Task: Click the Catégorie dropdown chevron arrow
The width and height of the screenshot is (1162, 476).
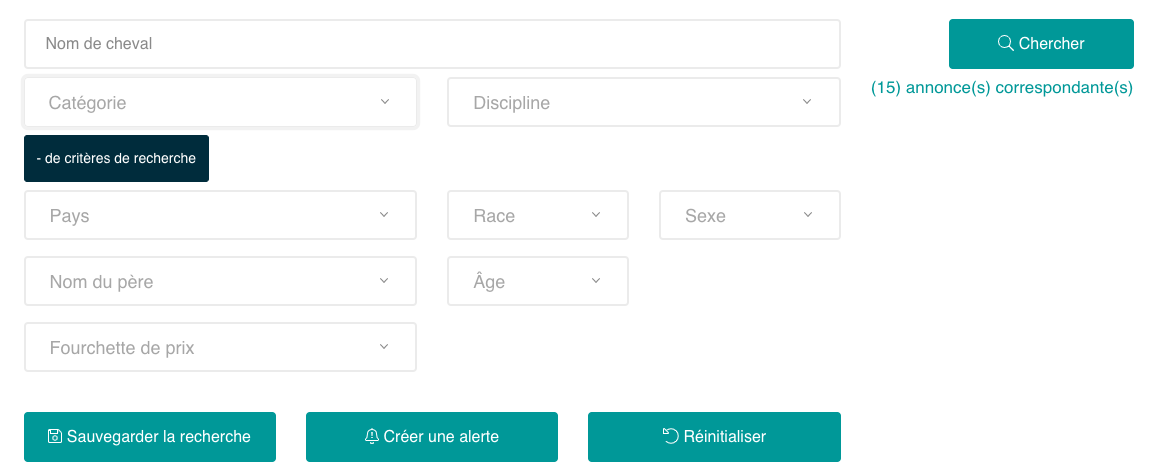Action: click(x=385, y=102)
